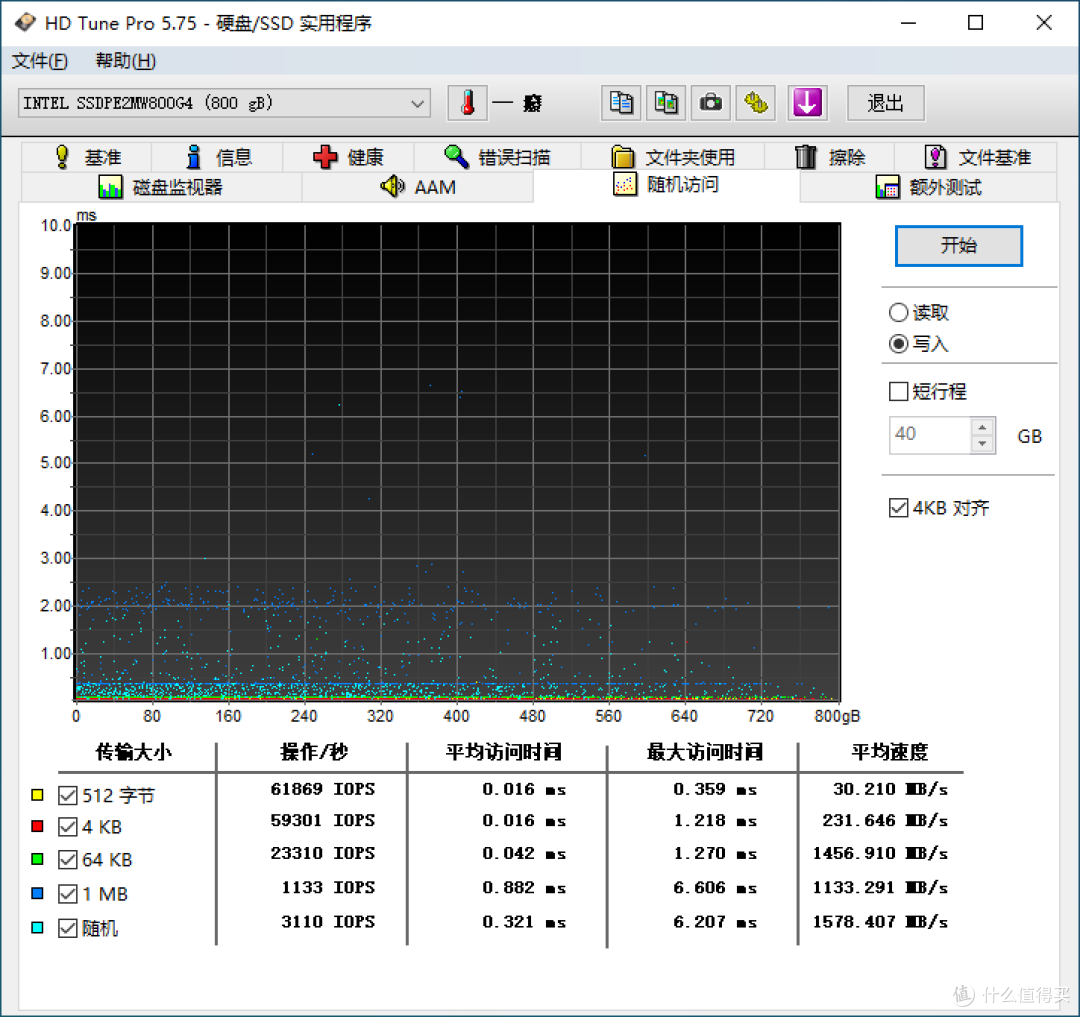This screenshot has width=1080, height=1017.
Task: Click the camera screenshot icon
Action: 710,102
